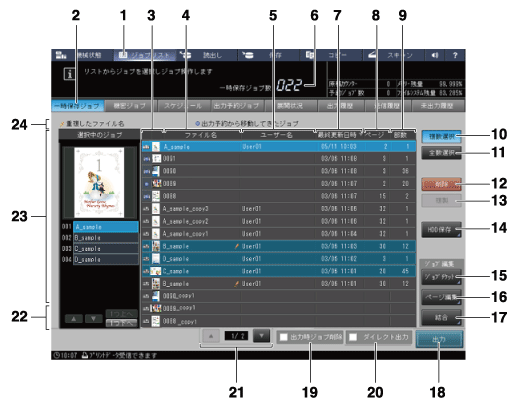
Task: Open the コピー copy tab
Action: (331, 55)
